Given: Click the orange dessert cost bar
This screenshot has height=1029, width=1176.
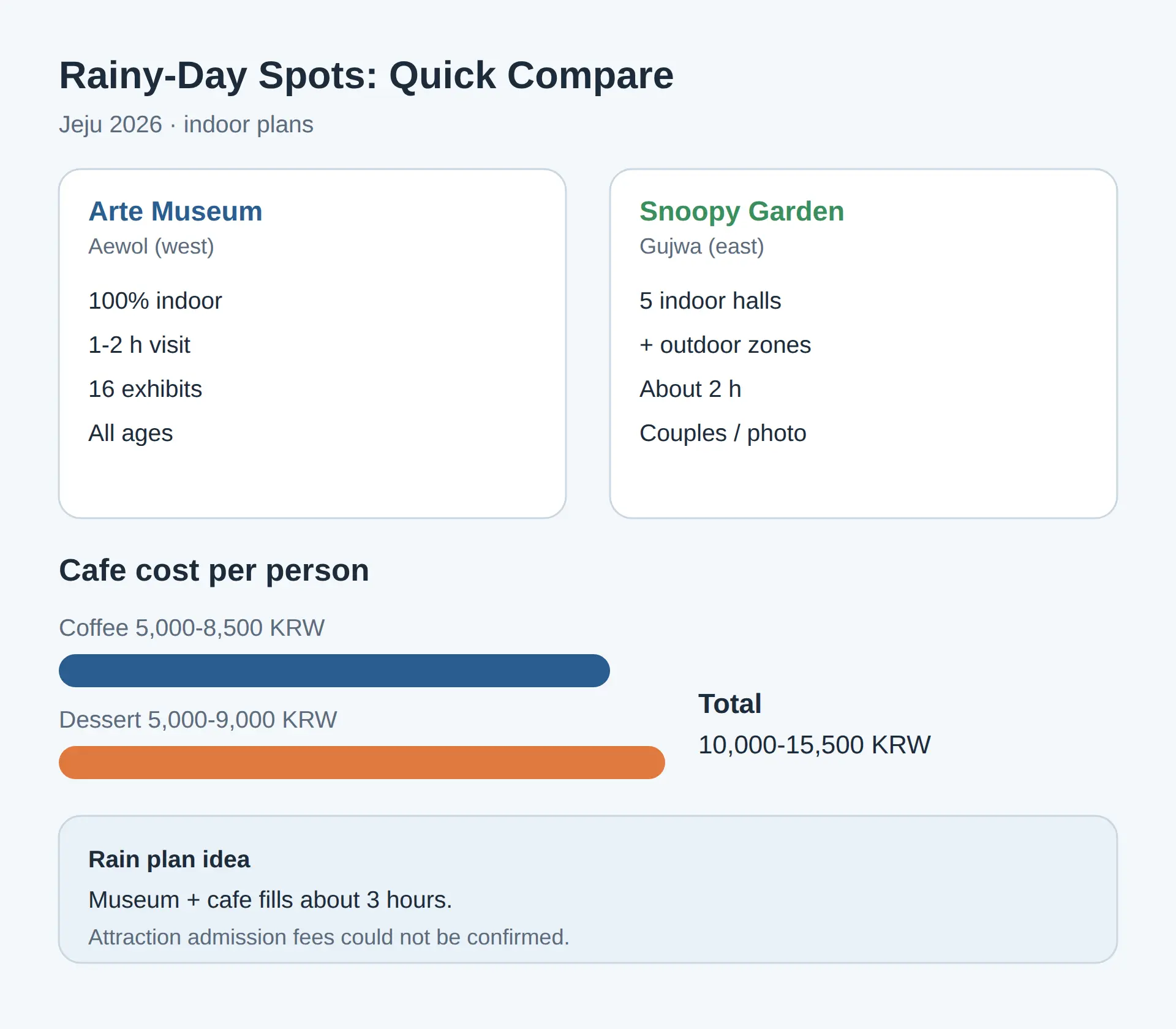Looking at the screenshot, I should 362,763.
